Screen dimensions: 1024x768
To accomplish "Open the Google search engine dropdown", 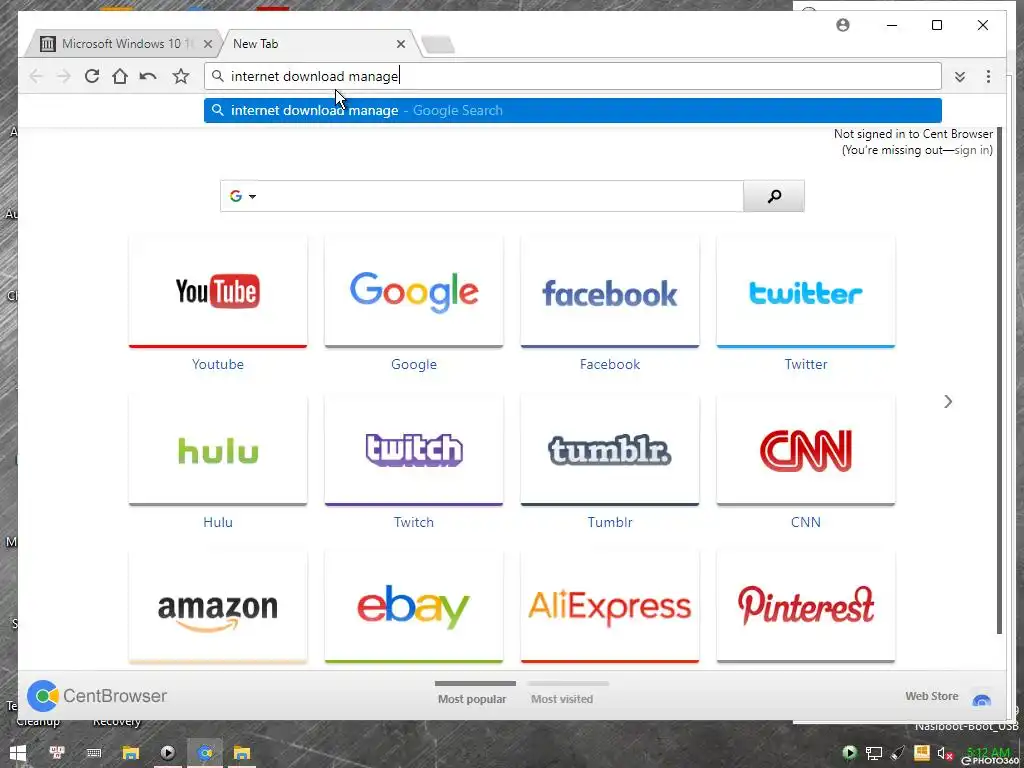I will (242, 196).
